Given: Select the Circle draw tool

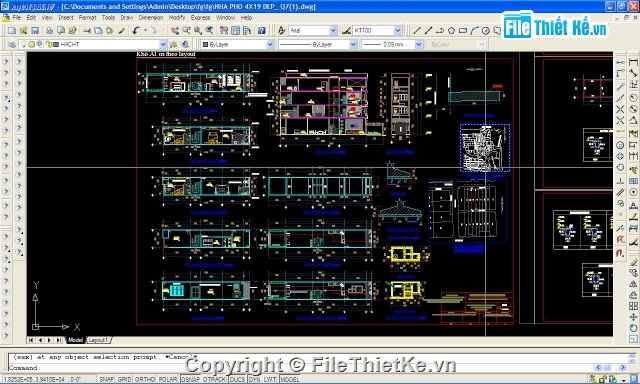Looking at the screenshot, I should (x=485, y=31).
